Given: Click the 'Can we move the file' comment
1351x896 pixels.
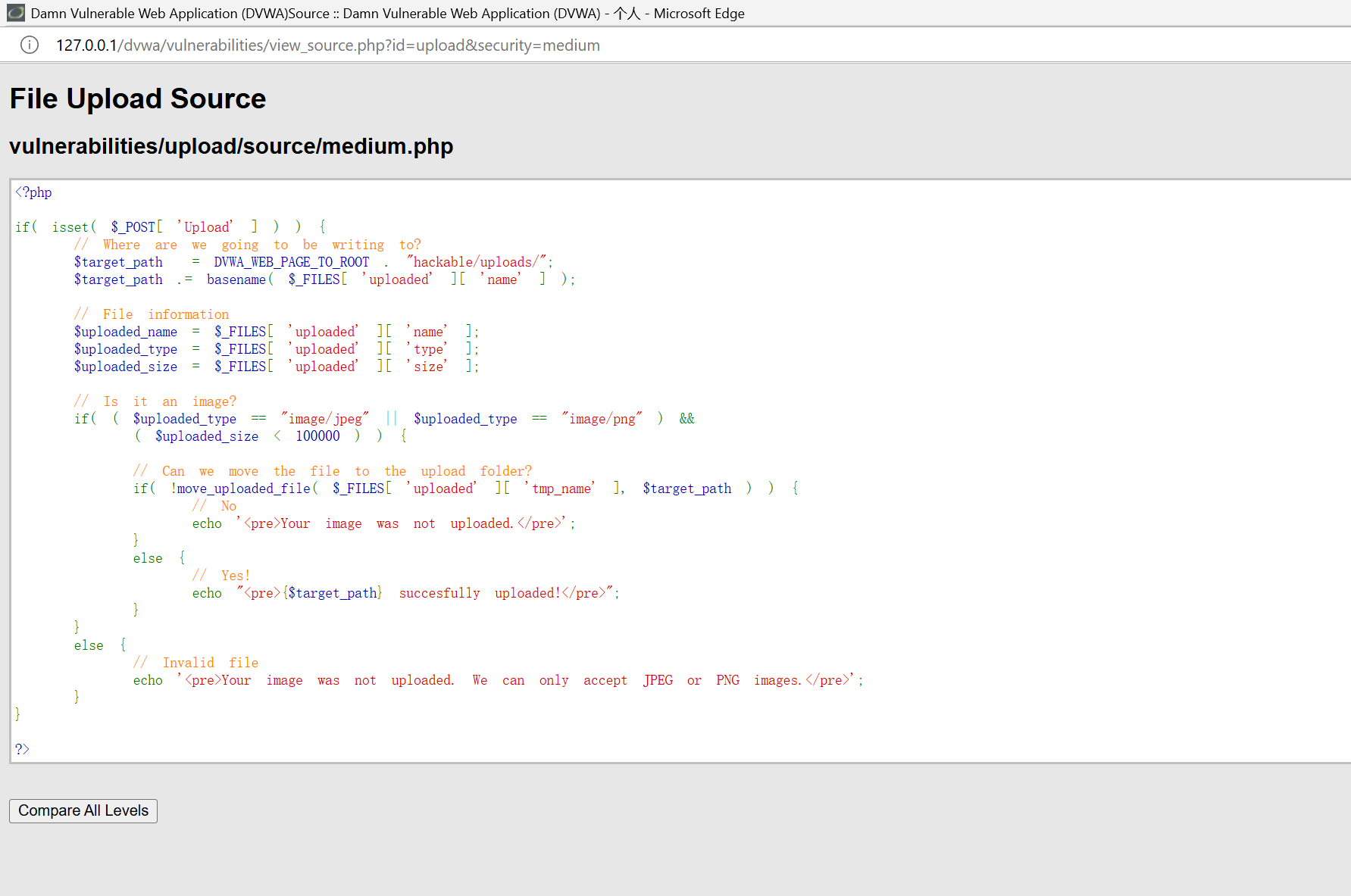Looking at the screenshot, I should (333, 471).
